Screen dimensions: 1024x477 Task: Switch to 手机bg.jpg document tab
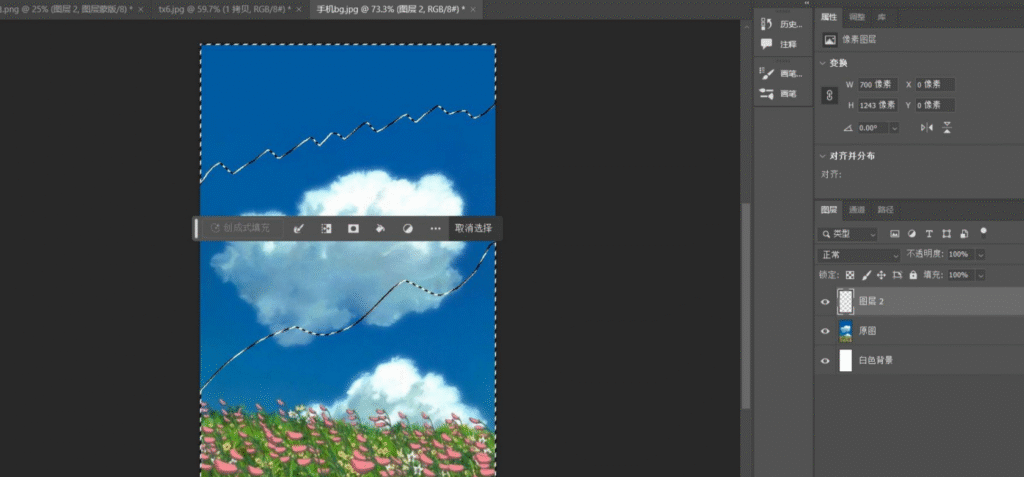pos(390,10)
